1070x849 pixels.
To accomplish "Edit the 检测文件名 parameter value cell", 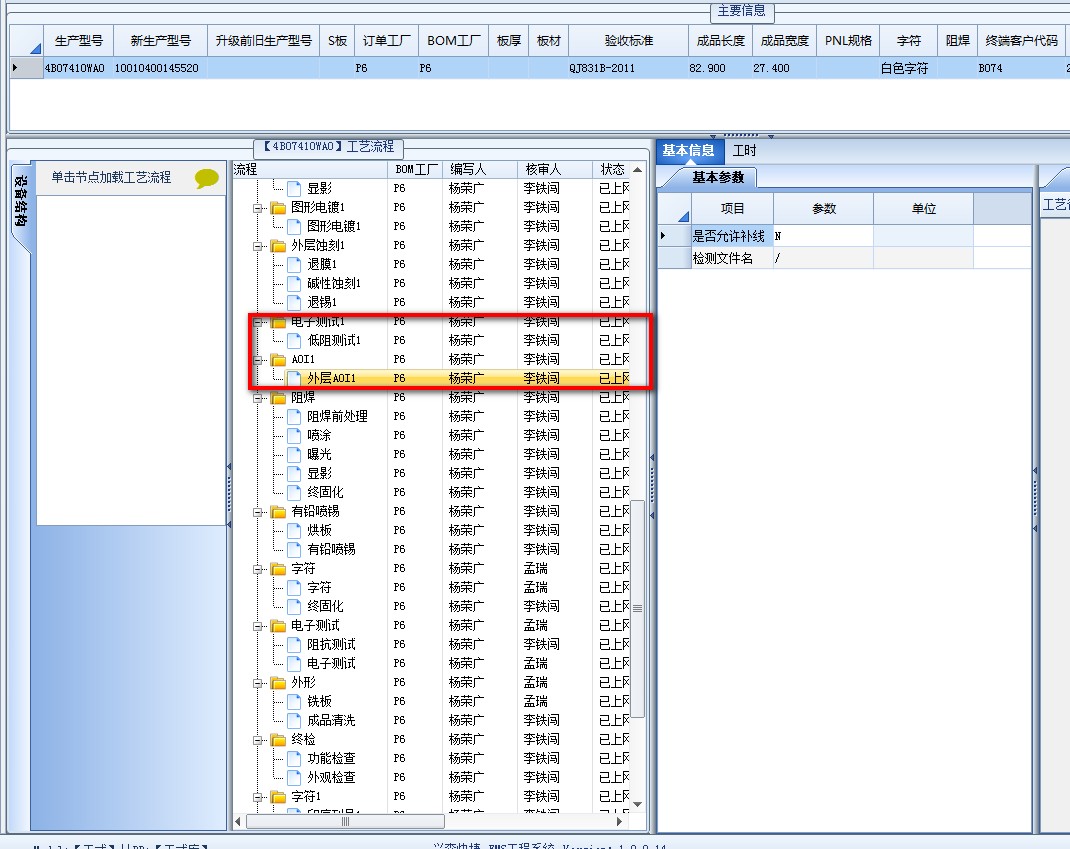I will 823,258.
